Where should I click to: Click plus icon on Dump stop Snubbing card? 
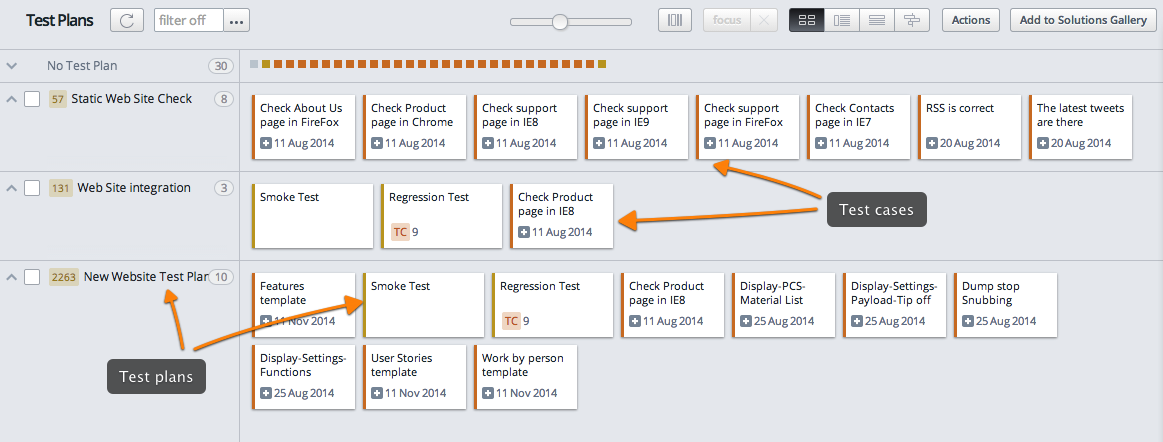pyautogui.click(x=968, y=321)
